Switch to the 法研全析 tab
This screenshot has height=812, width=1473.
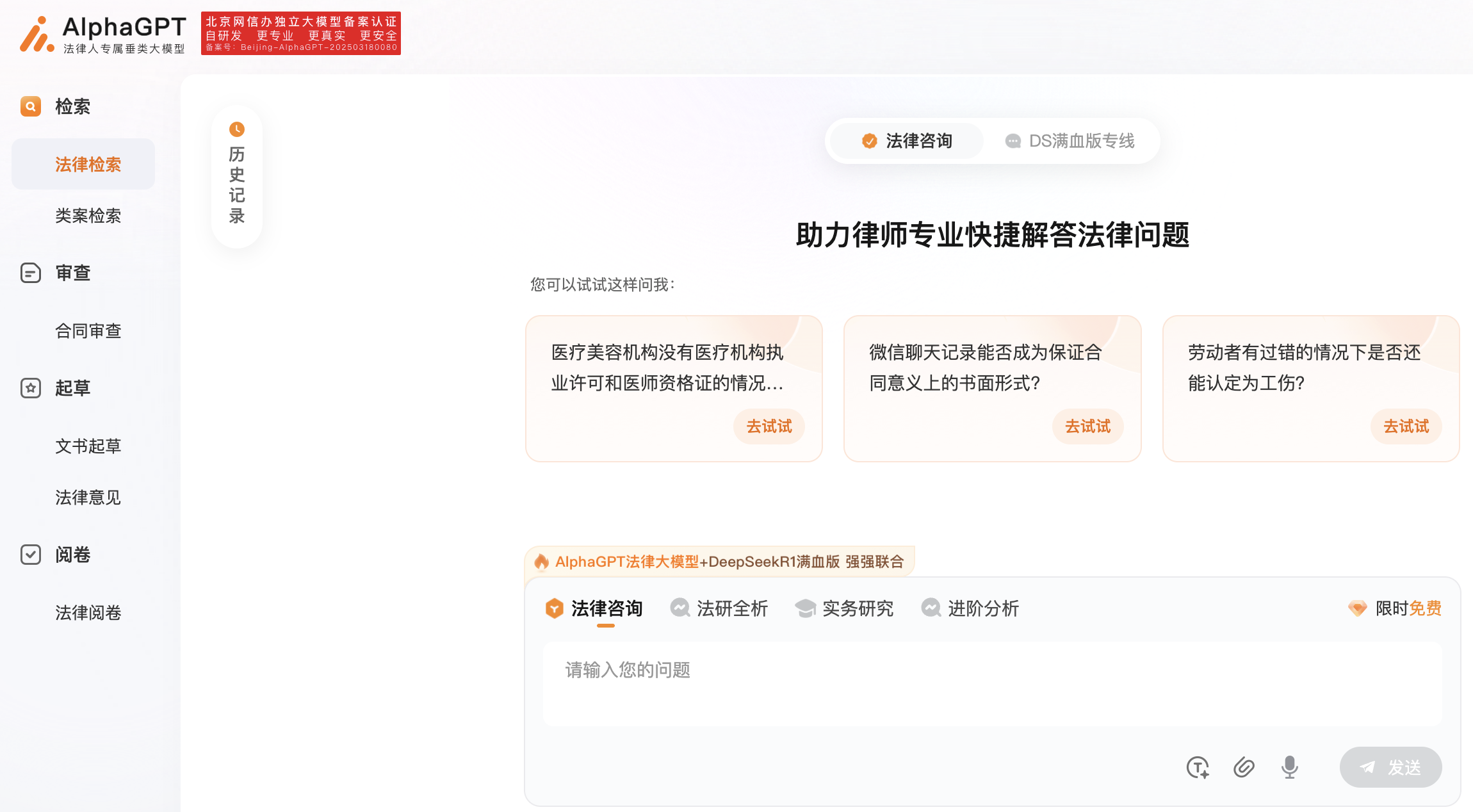point(719,608)
